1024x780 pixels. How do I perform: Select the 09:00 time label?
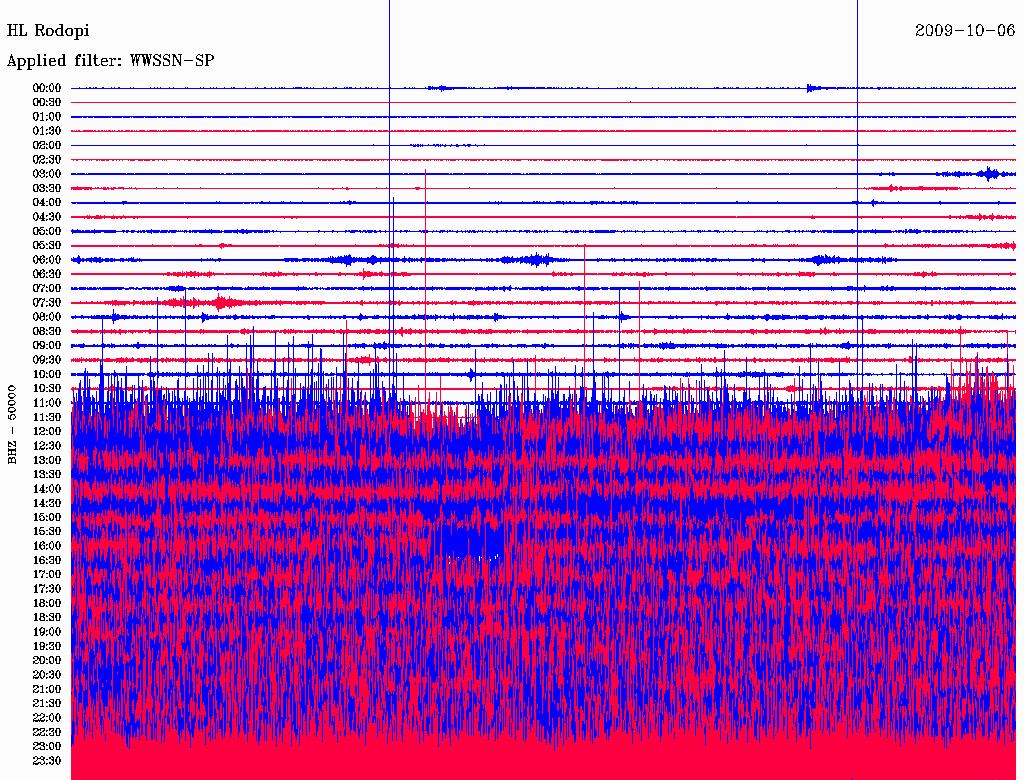(47, 346)
